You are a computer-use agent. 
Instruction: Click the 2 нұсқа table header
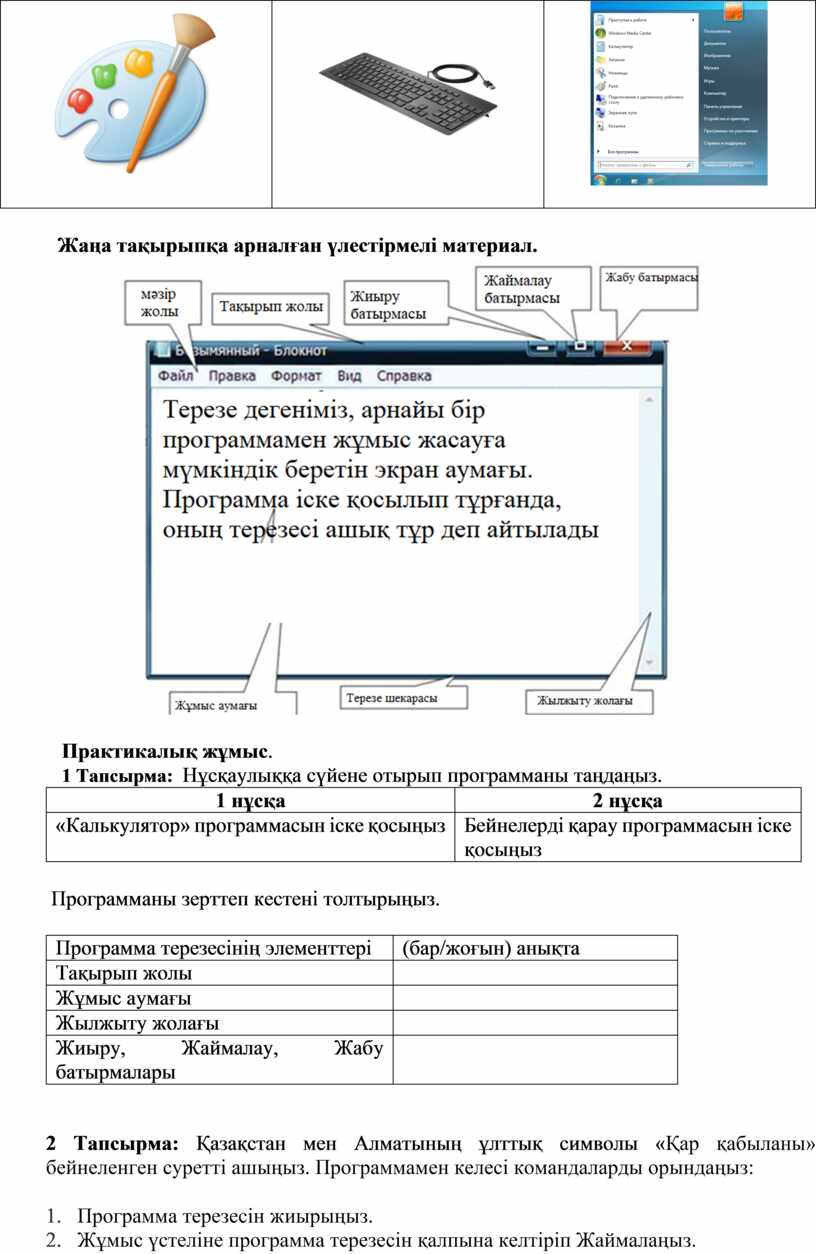pyautogui.click(x=628, y=800)
